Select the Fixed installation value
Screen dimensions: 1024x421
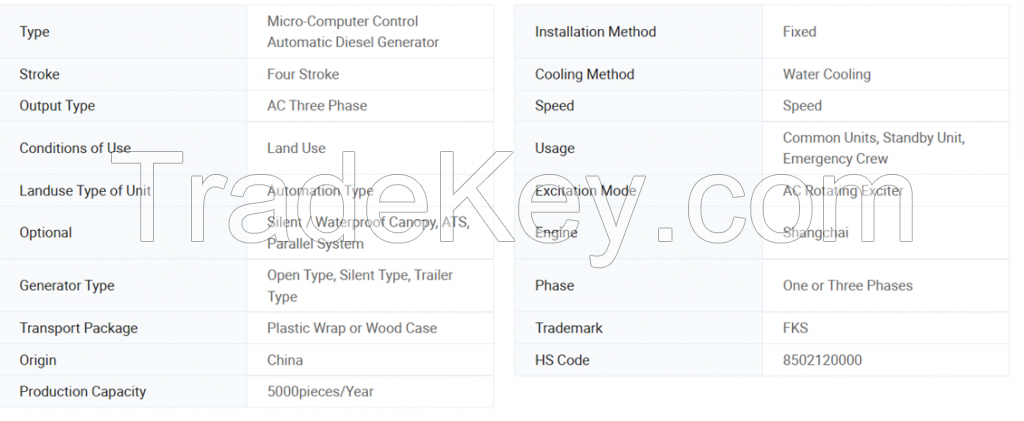(800, 32)
